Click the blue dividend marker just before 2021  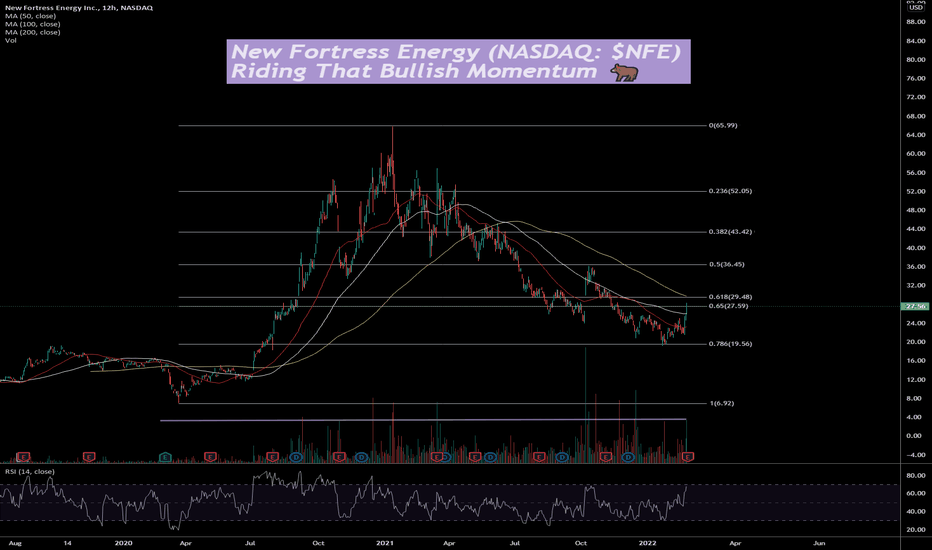[x=361, y=457]
